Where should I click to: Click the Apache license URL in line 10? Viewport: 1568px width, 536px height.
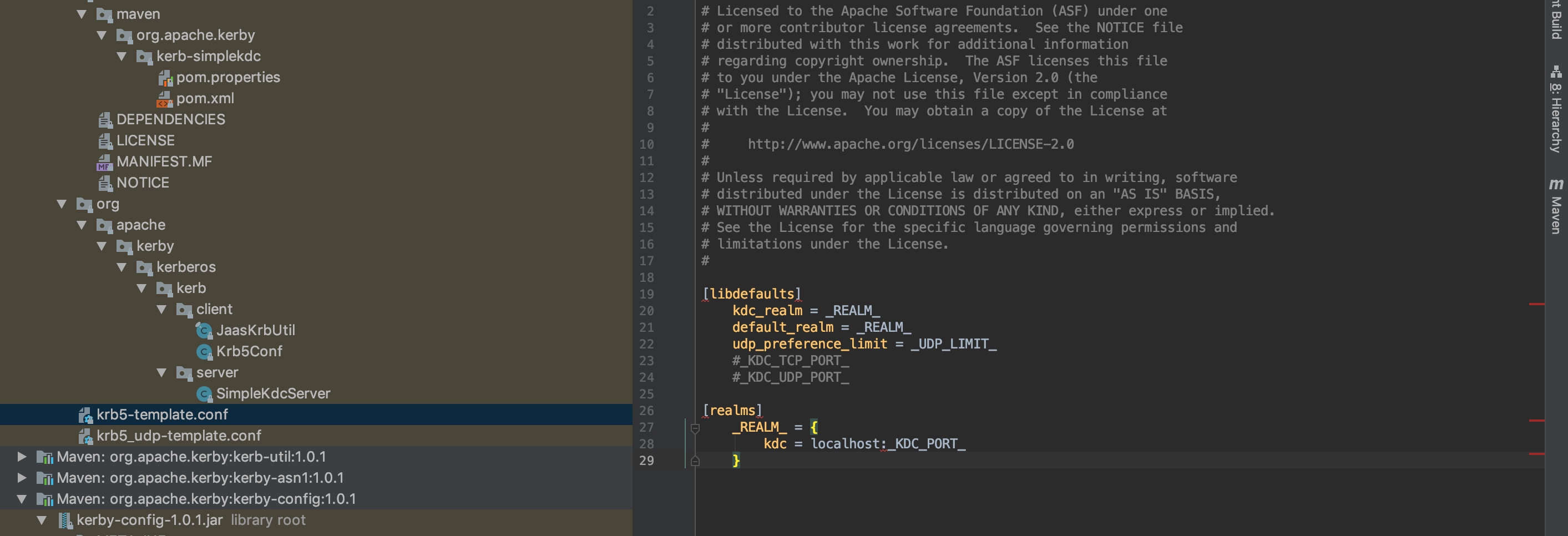[x=911, y=144]
